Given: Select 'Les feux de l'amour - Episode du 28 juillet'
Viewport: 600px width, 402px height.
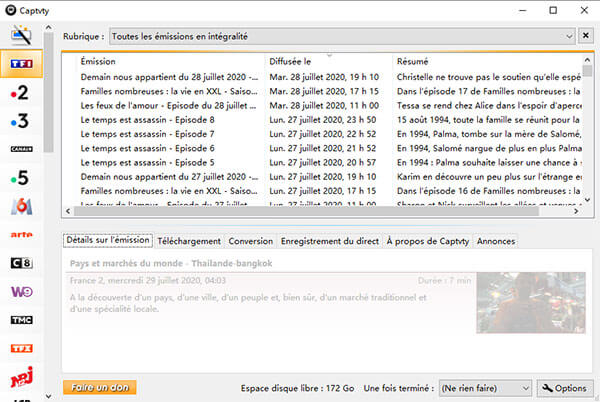Looking at the screenshot, I should 168,106.
